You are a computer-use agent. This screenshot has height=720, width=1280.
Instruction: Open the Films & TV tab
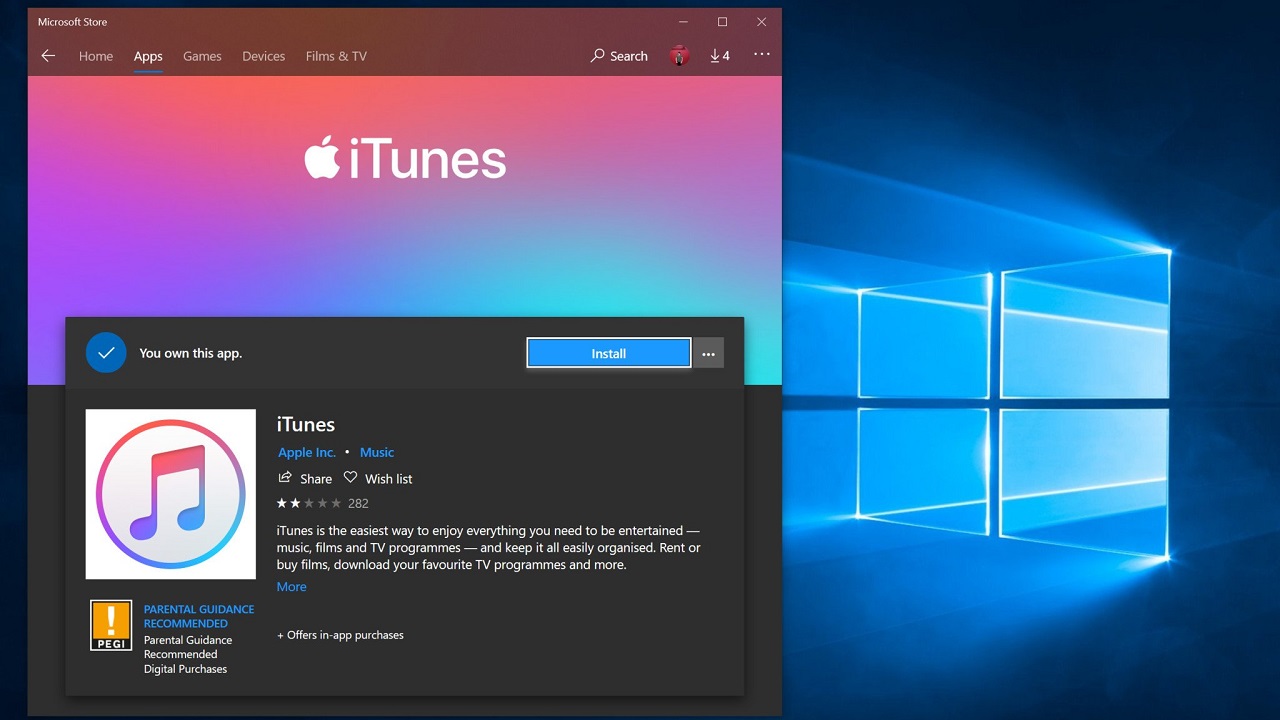point(336,56)
